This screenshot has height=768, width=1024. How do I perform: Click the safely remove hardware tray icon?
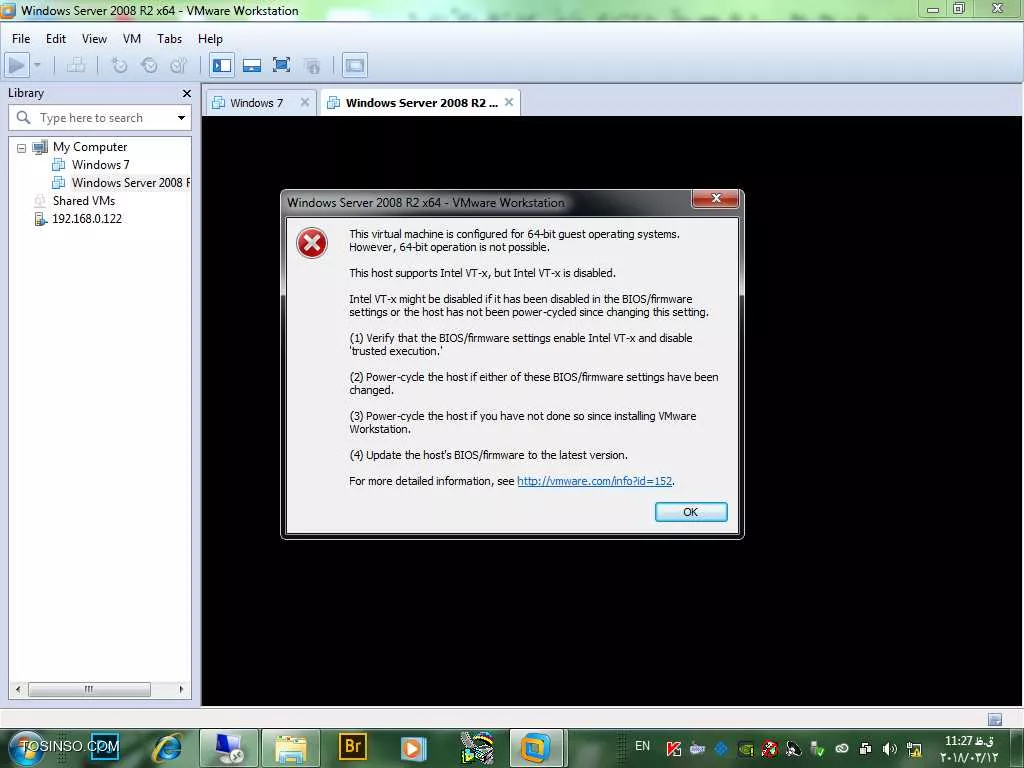pos(817,749)
